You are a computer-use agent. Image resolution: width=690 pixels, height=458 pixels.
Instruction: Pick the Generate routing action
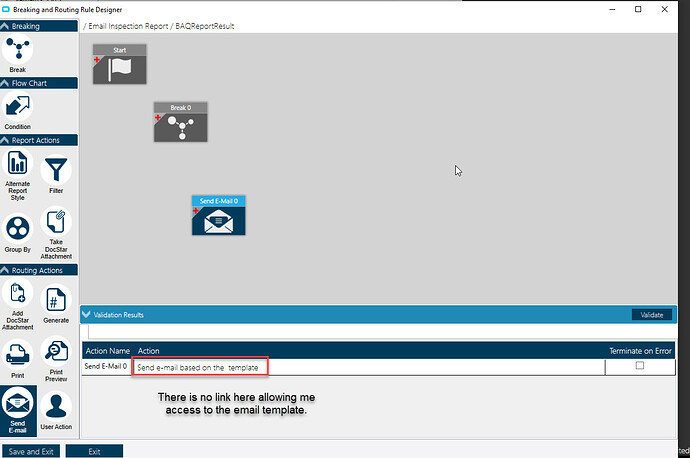56,300
